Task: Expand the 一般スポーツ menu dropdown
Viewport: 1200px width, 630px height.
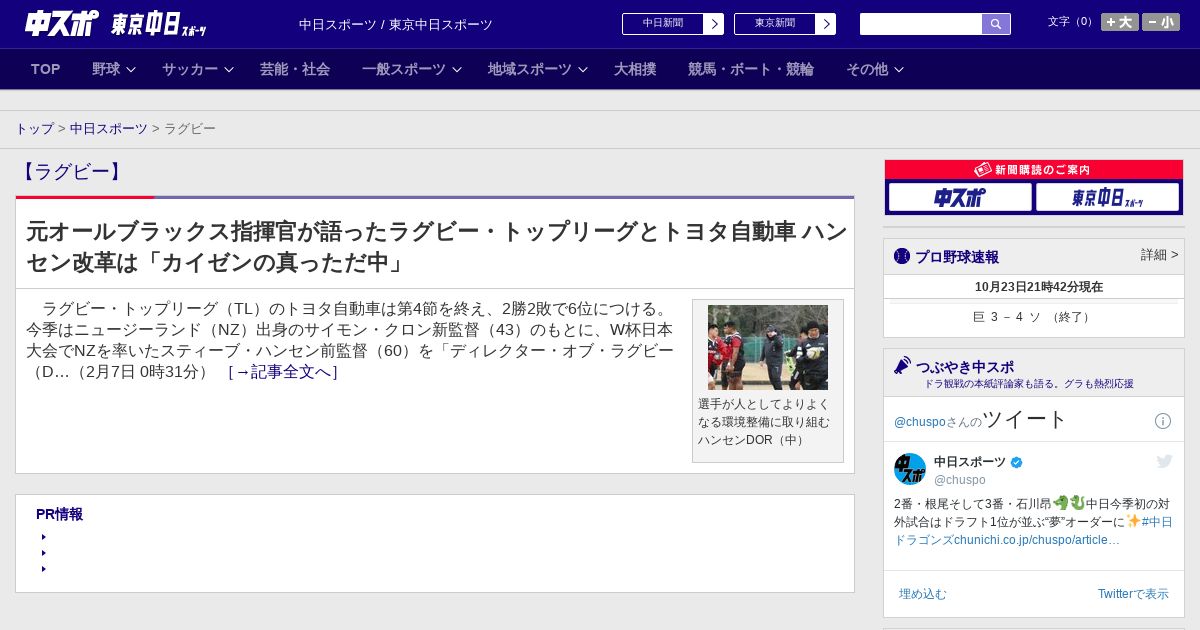Action: pos(412,69)
